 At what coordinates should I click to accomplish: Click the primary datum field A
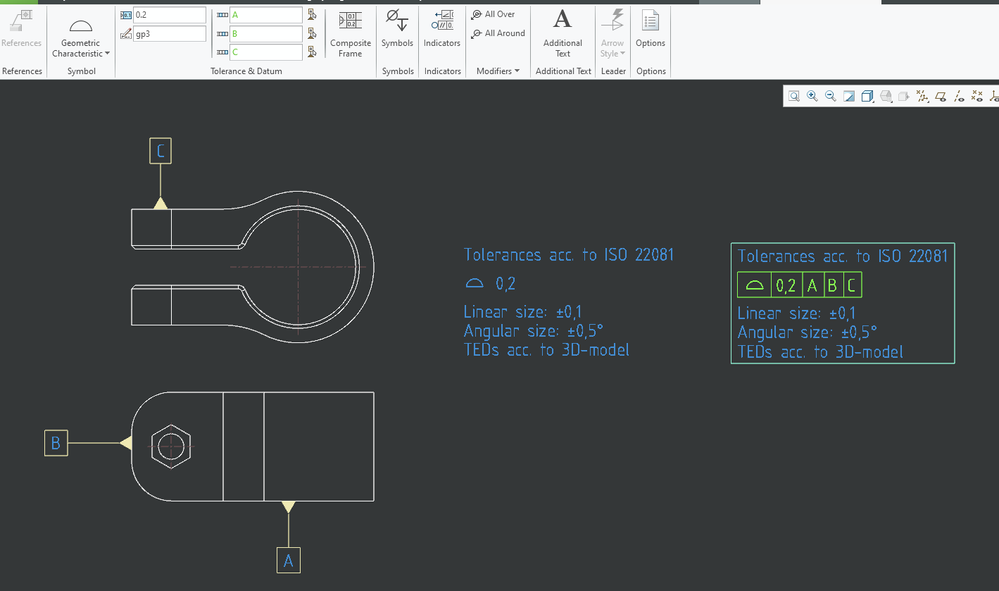pyautogui.click(x=265, y=15)
